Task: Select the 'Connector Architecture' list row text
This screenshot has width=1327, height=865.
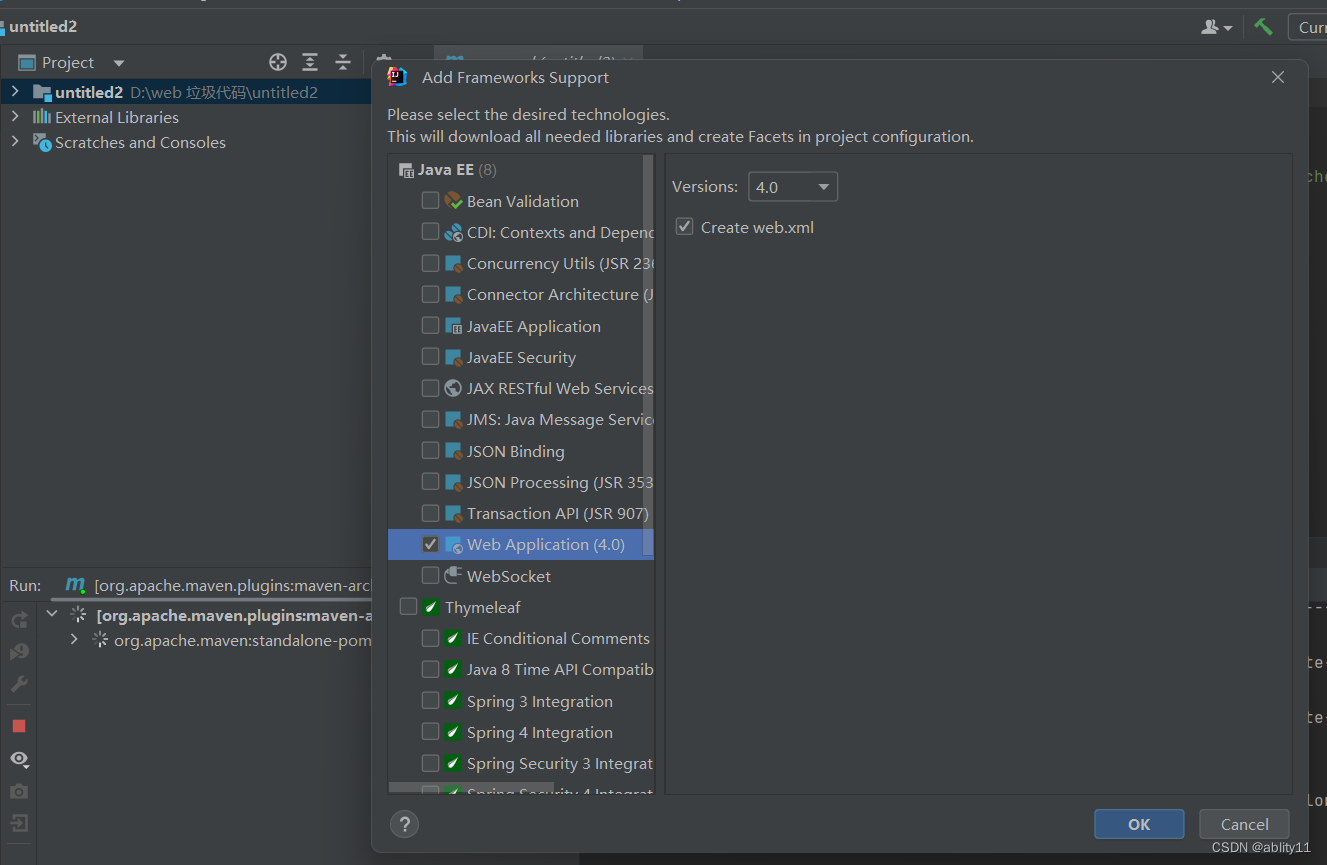Action: [x=560, y=294]
